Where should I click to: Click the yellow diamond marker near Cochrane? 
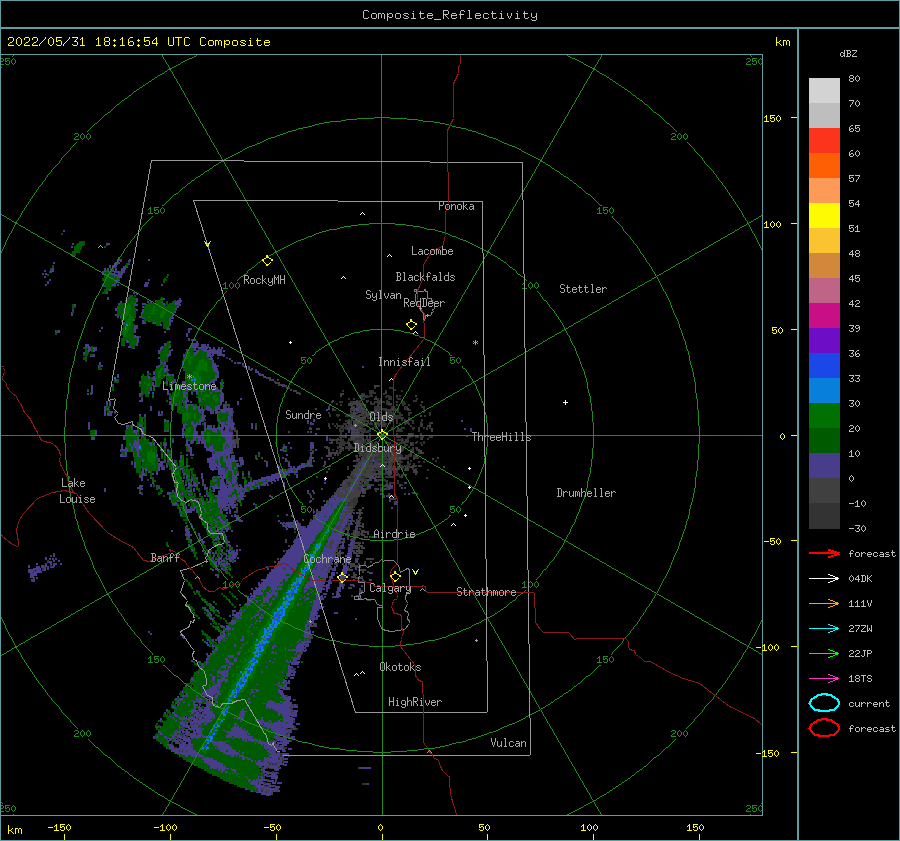343,577
